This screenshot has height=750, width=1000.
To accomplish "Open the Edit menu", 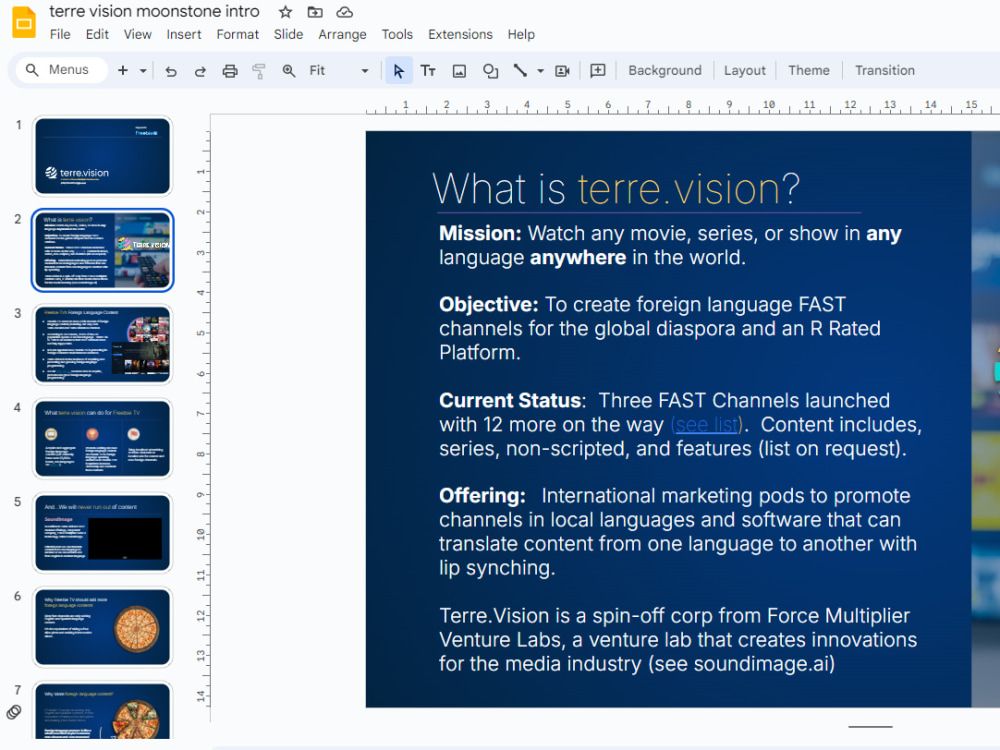I will point(97,34).
